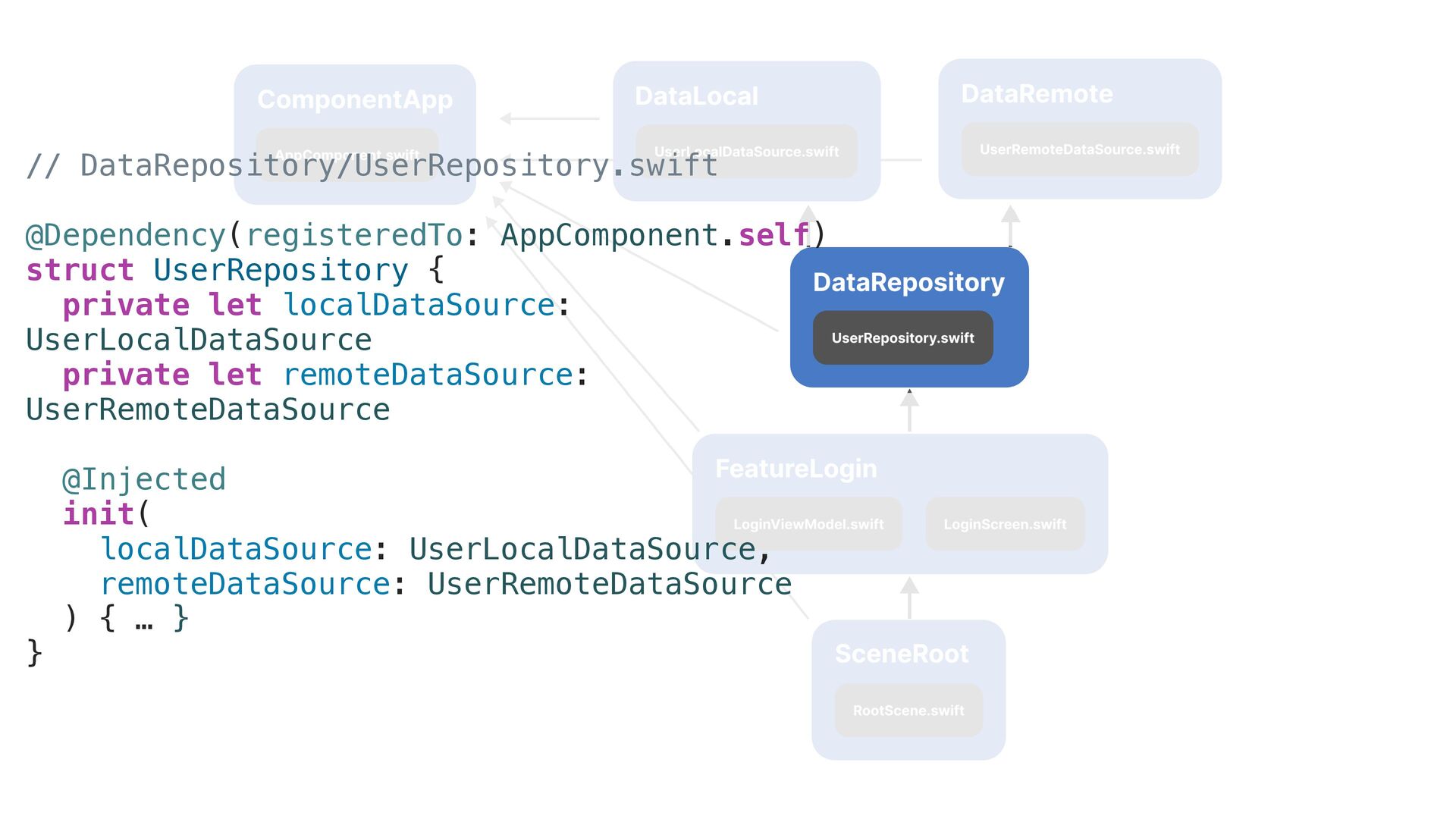Select the DataRemote module heading
Image resolution: width=1456 pixels, height=819 pixels.
(x=1037, y=93)
